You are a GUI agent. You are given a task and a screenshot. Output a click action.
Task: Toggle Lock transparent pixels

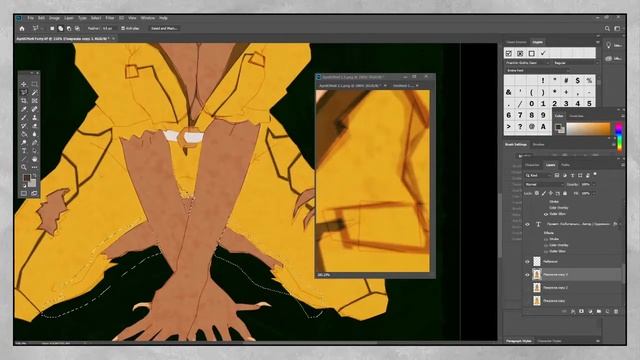537,193
